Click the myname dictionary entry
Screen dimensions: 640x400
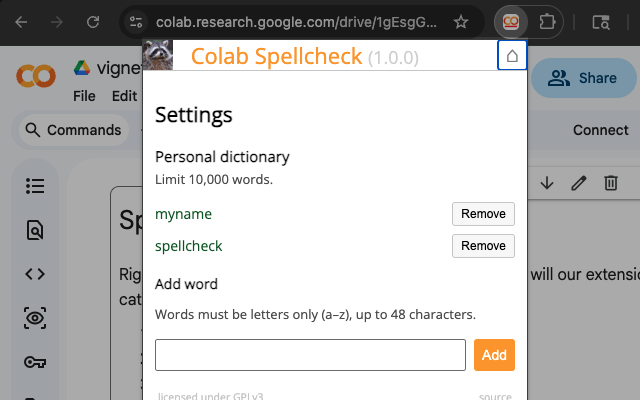coord(183,214)
